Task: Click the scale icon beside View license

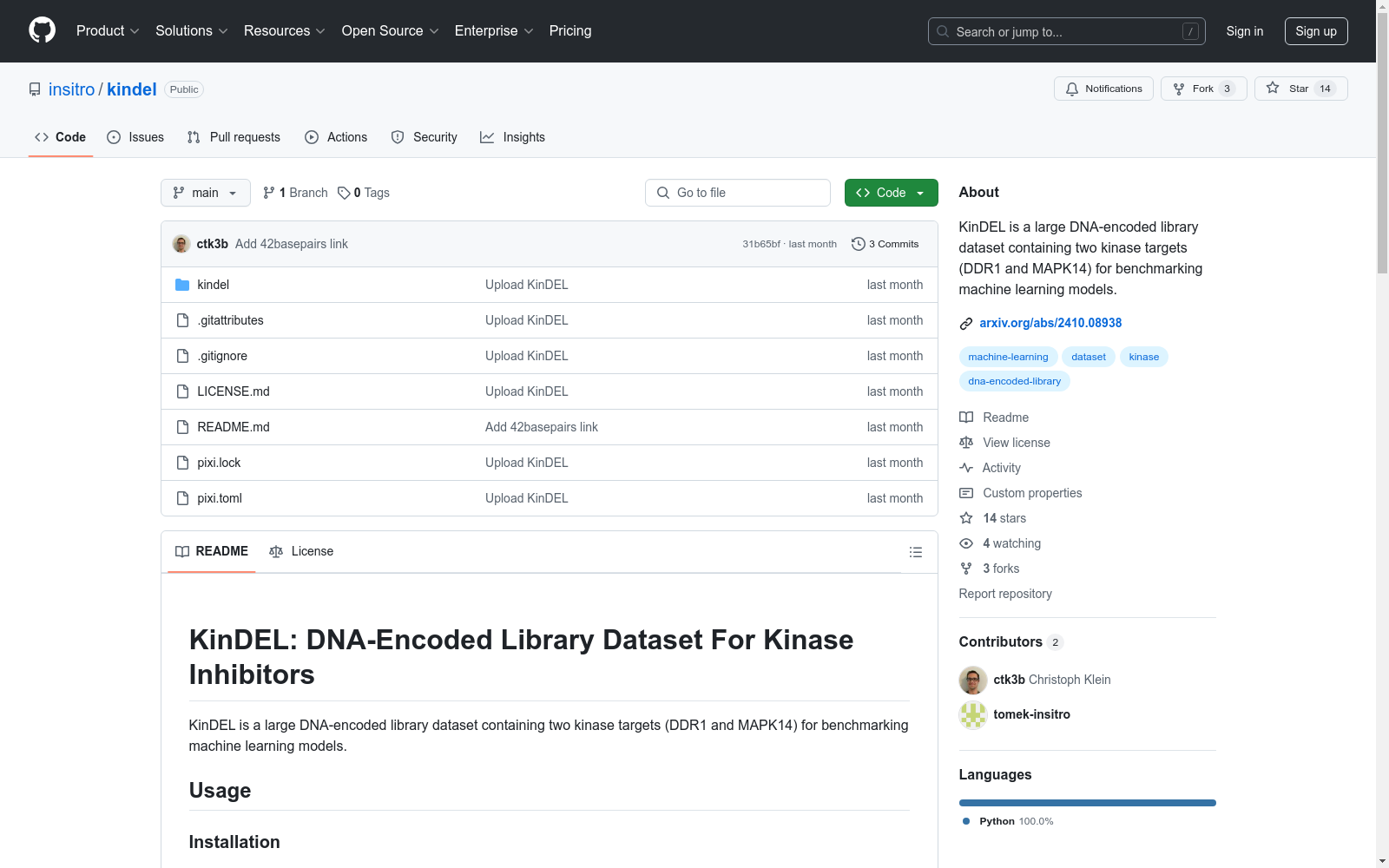Action: [966, 443]
